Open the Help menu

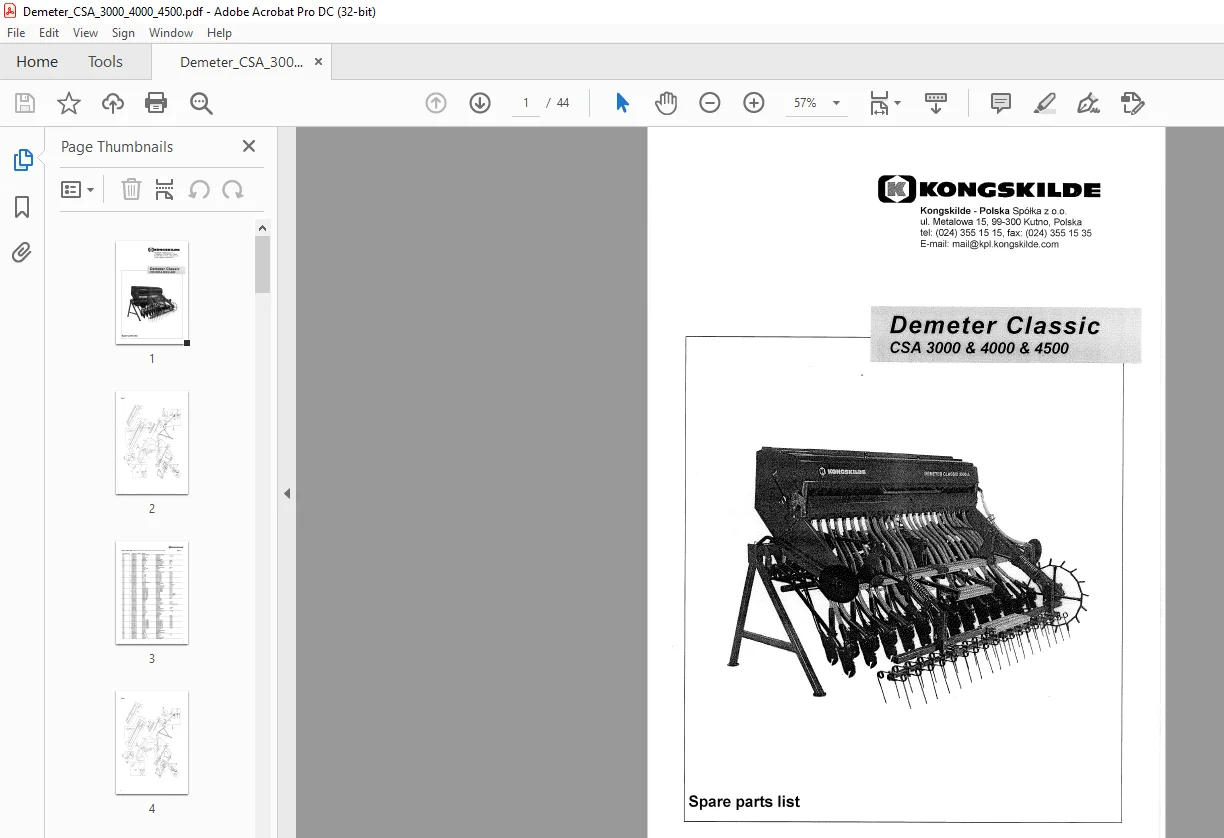point(219,33)
